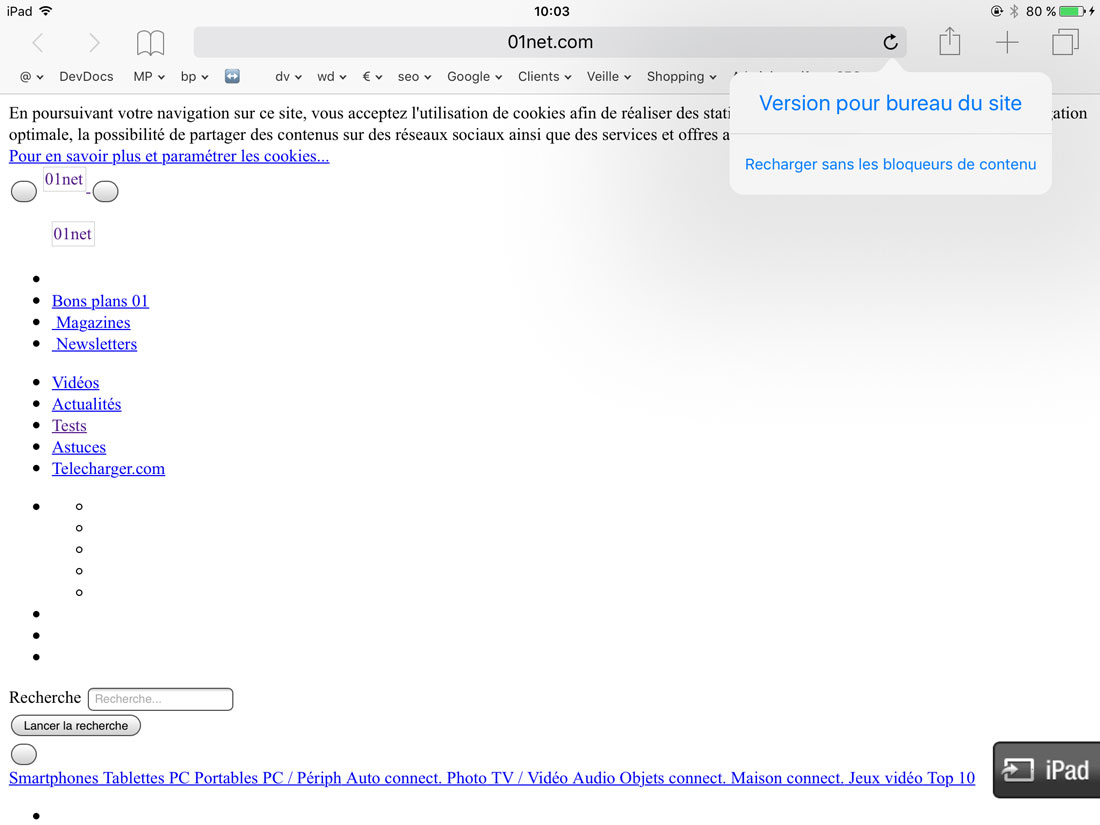Open the Share sheet icon
Screen dimensions: 1100x825
pos(949,42)
